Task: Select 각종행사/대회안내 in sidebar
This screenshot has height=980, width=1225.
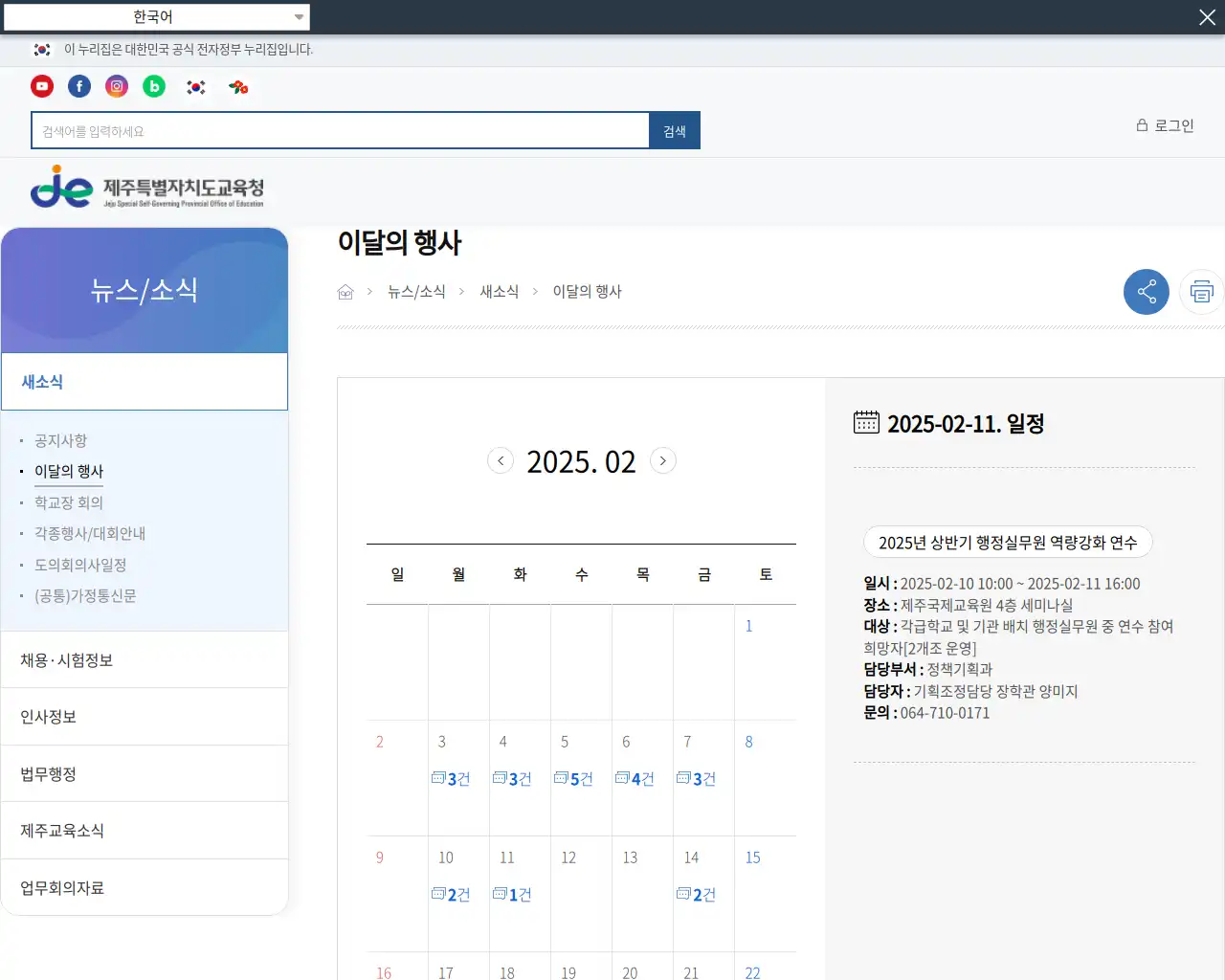Action: [90, 533]
